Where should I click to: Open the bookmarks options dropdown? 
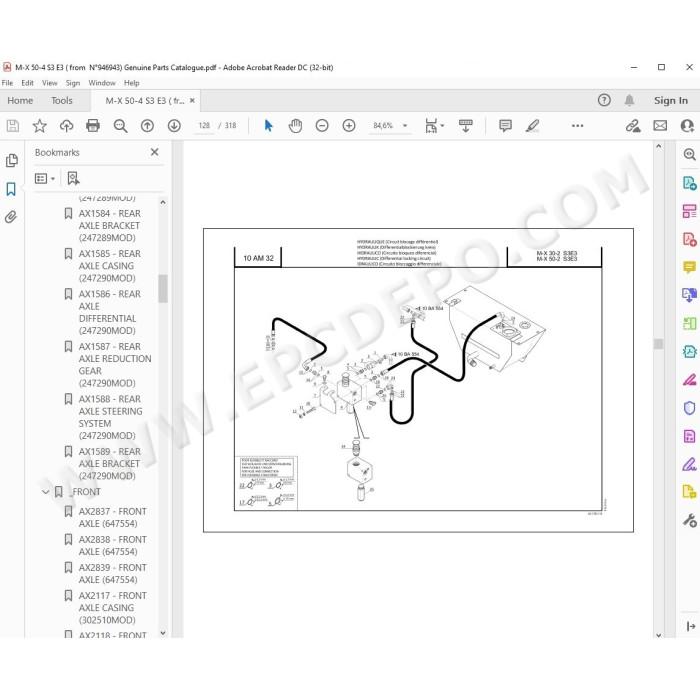[x=45, y=179]
